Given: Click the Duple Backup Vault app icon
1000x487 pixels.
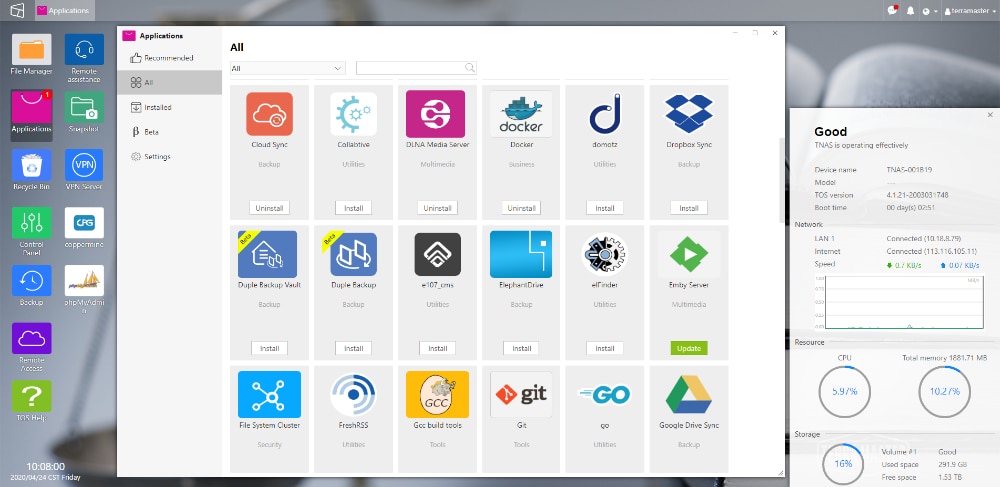Looking at the screenshot, I should [x=268, y=254].
